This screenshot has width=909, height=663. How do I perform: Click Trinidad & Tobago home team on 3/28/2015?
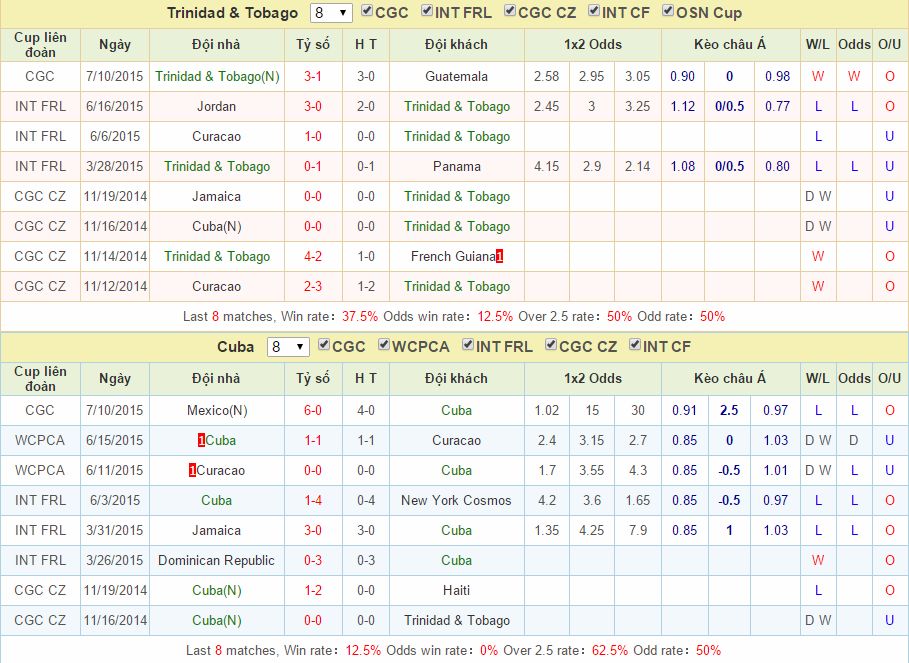(217, 167)
